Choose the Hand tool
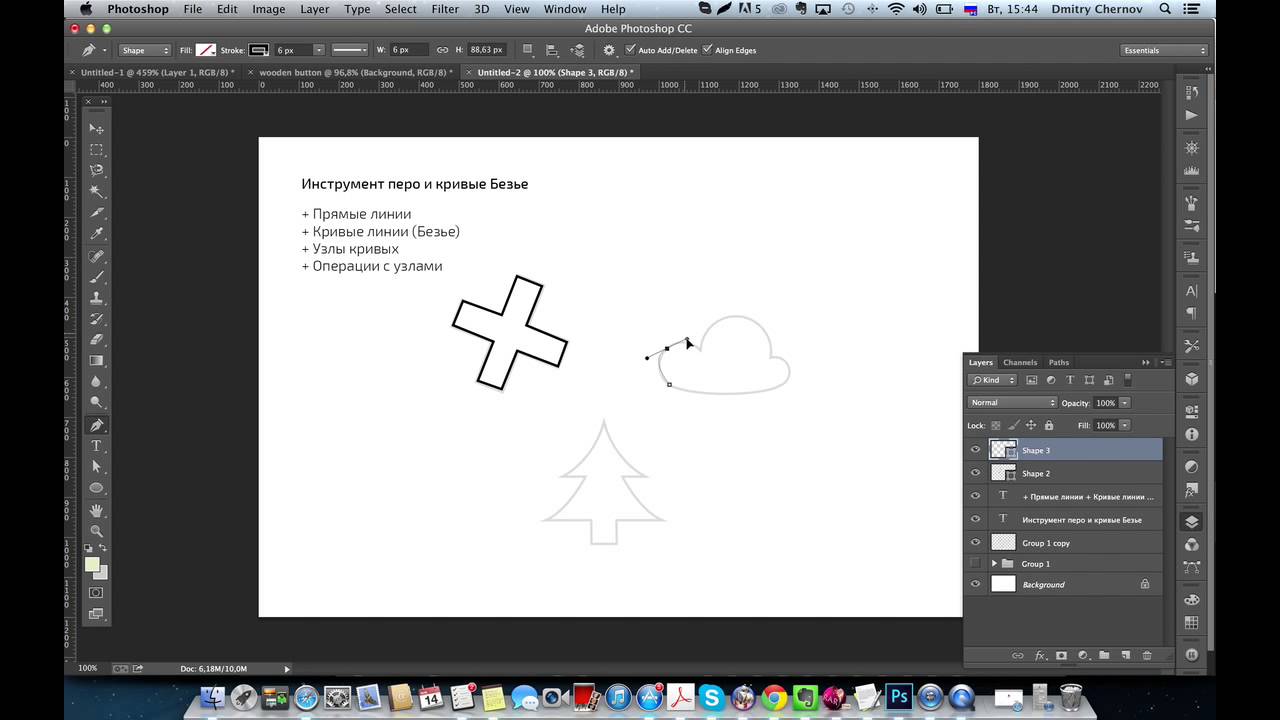This screenshot has width=1280, height=720. [x=96, y=510]
